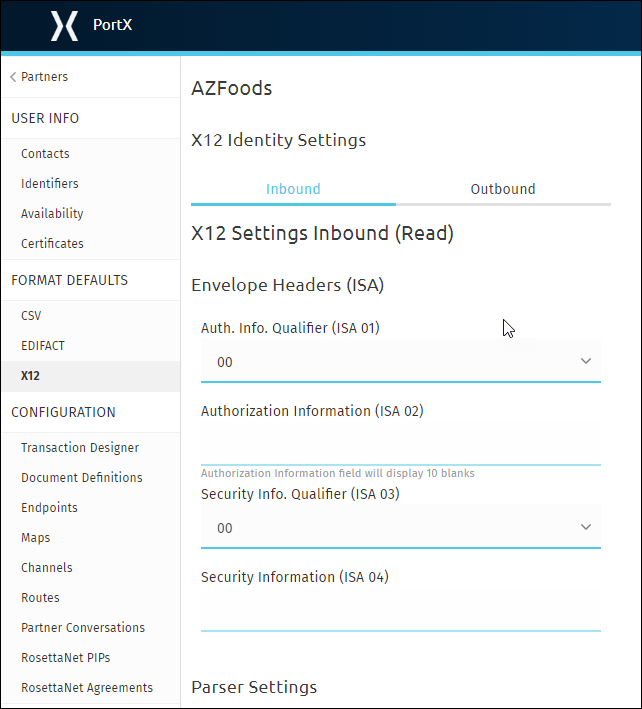The height and width of the screenshot is (709, 642).
Task: Click the X12 Identity Settings heading
Action: pyautogui.click(x=279, y=140)
